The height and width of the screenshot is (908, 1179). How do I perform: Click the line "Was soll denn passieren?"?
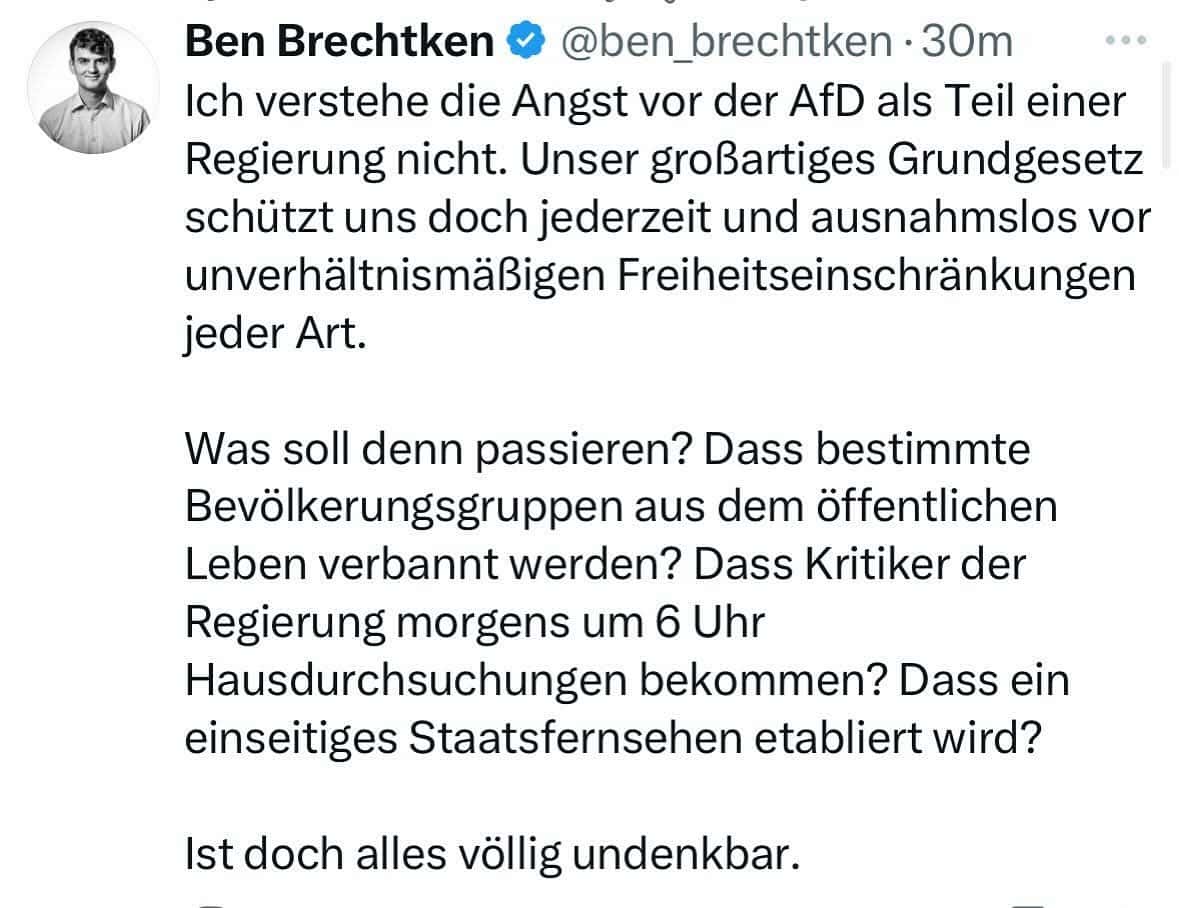click(x=429, y=450)
